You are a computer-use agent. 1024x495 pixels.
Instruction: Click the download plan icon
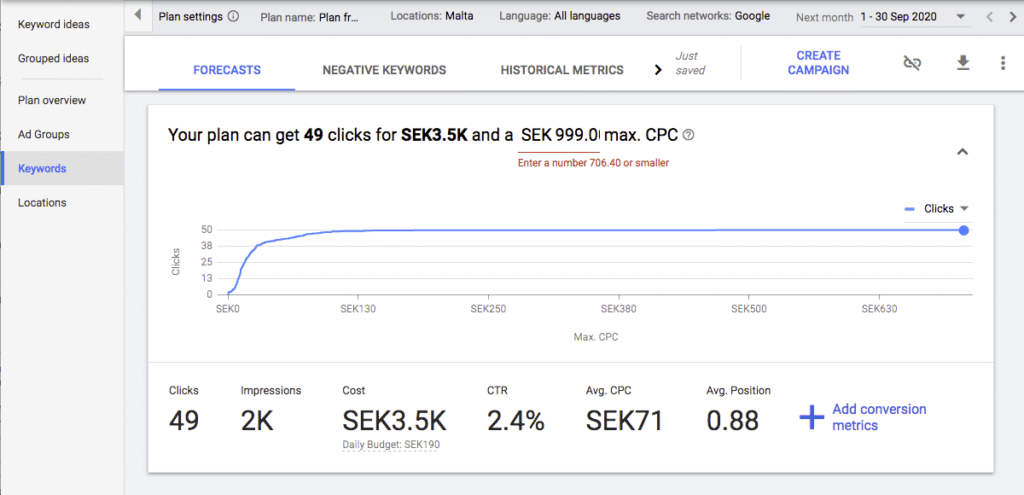tap(963, 63)
